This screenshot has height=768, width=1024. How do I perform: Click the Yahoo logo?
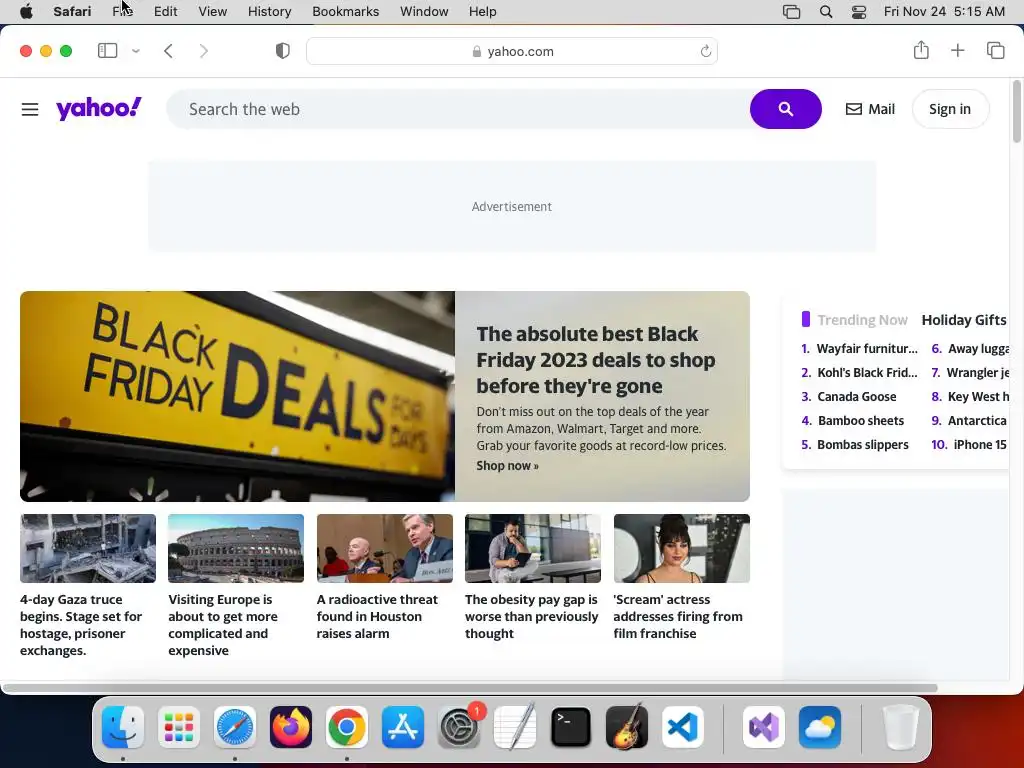(x=99, y=108)
